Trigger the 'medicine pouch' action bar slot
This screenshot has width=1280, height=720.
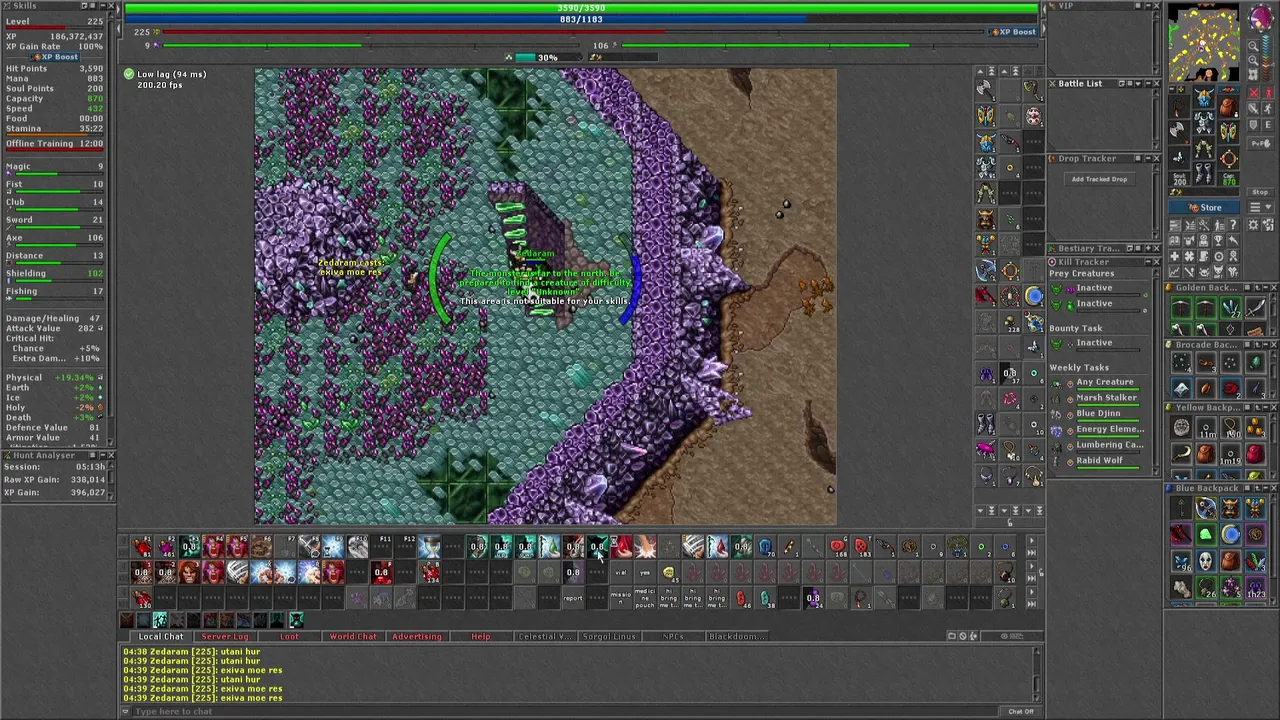click(x=645, y=598)
